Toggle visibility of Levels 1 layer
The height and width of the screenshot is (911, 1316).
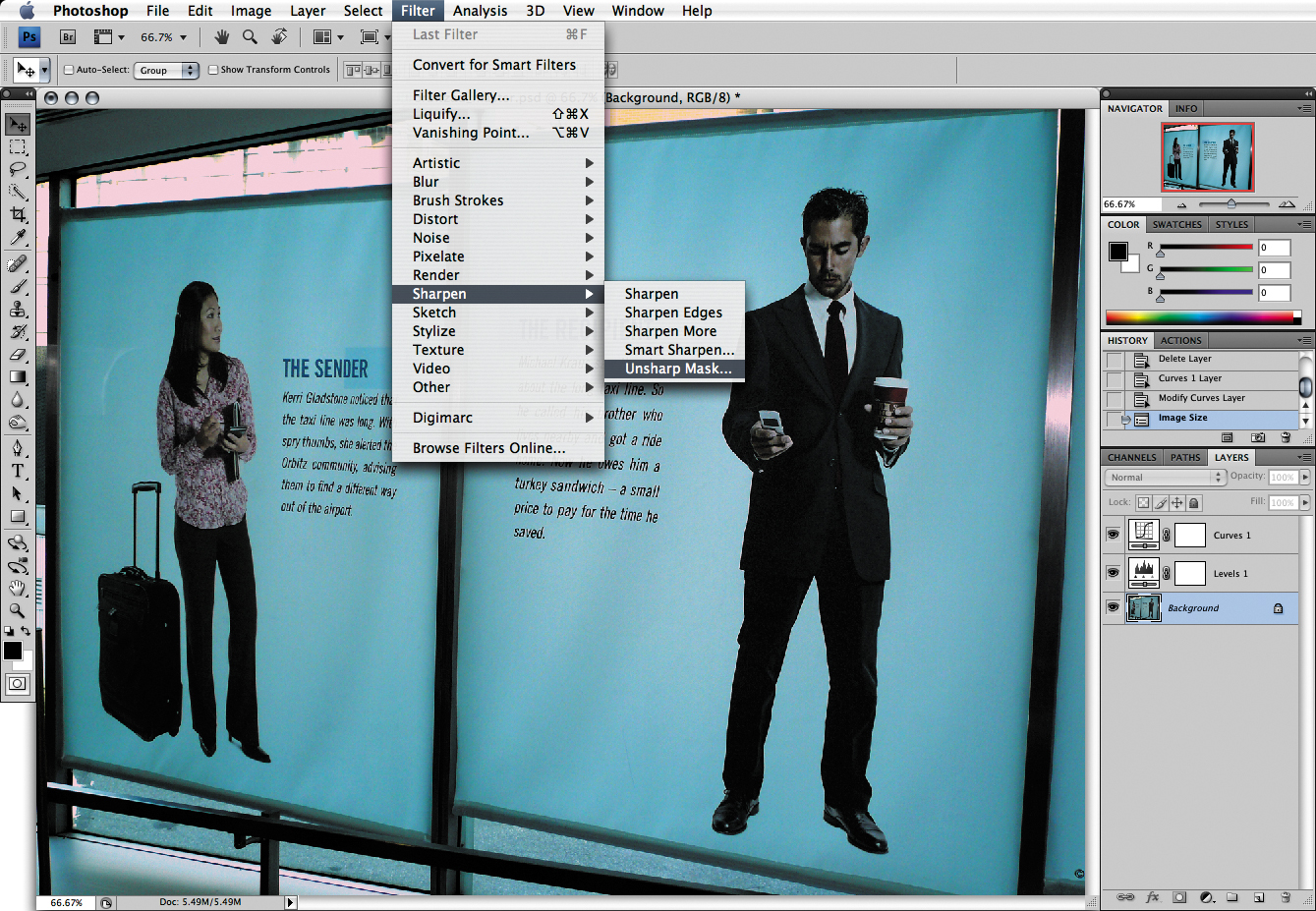click(1113, 573)
